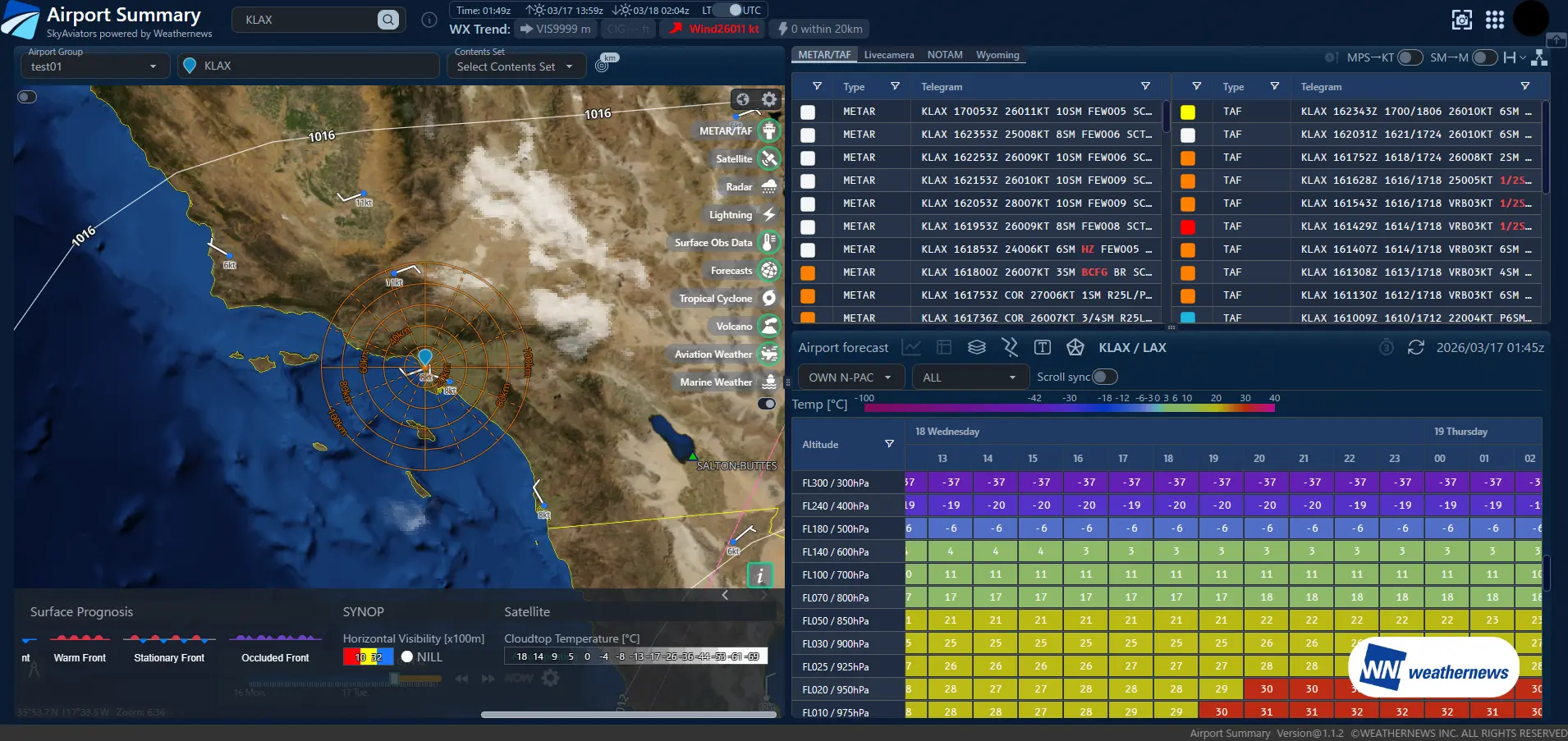This screenshot has width=1568, height=741.
Task: Switch the MPS to KT units toggle
Action: pos(1409,57)
